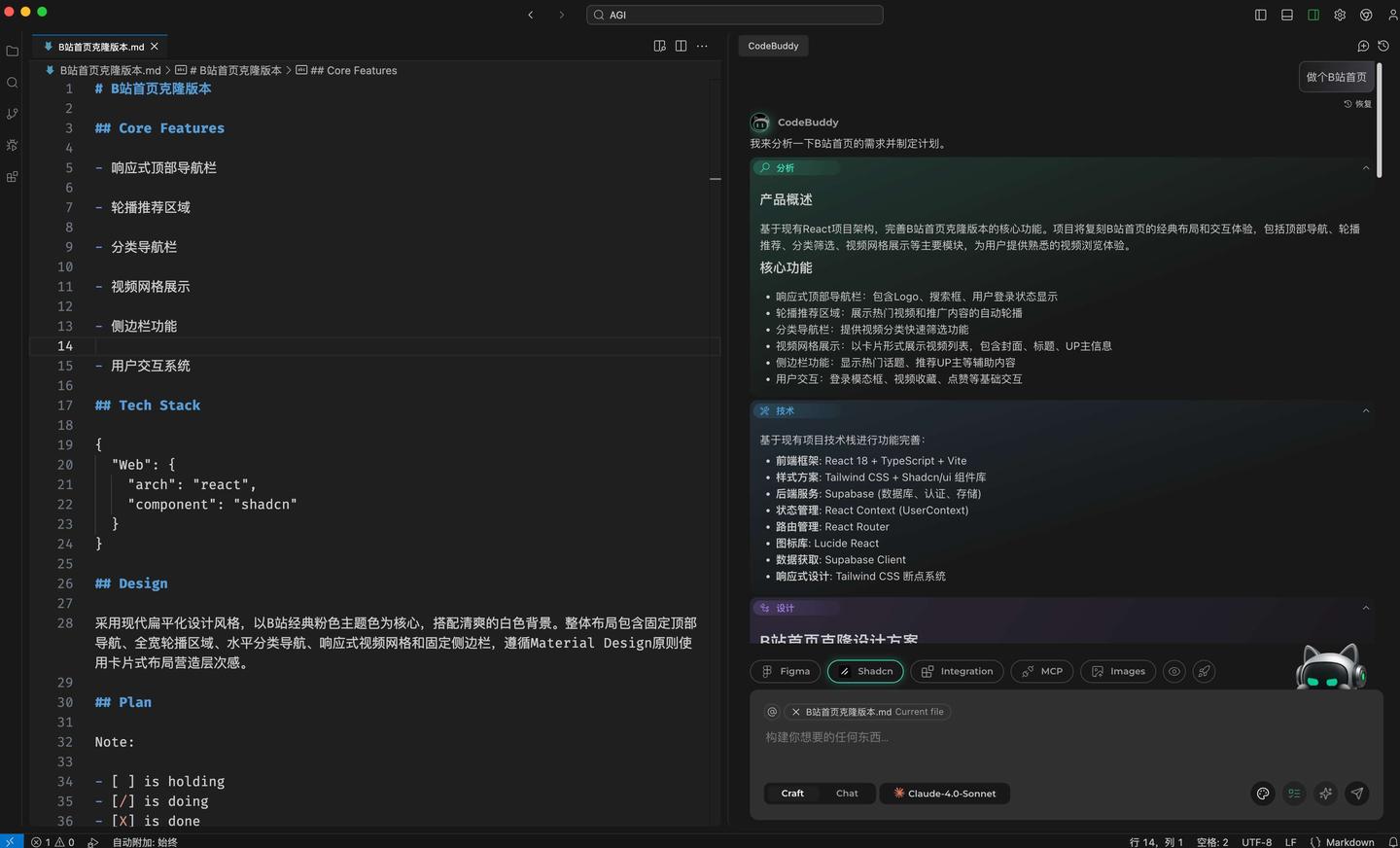Viewport: 1400px width, 848px height.
Task: Remove B站首页克隆版本.md current file chip
Action: 795,712
